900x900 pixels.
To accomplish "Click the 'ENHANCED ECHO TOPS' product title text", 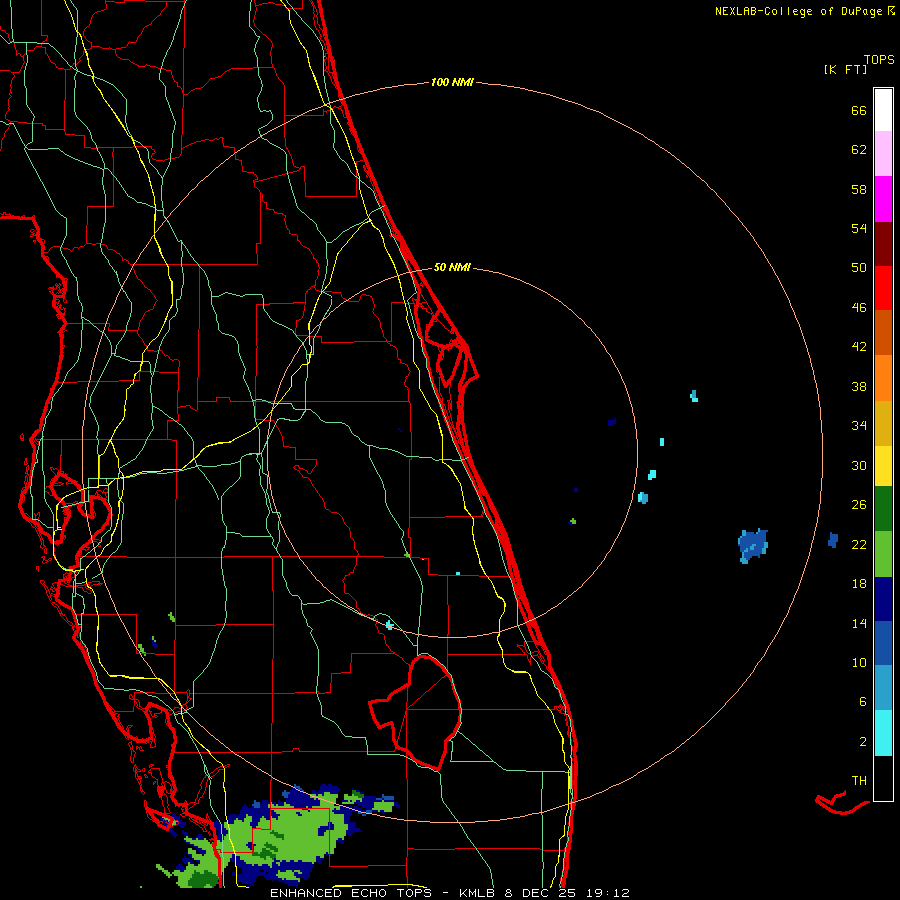I will click(x=355, y=893).
